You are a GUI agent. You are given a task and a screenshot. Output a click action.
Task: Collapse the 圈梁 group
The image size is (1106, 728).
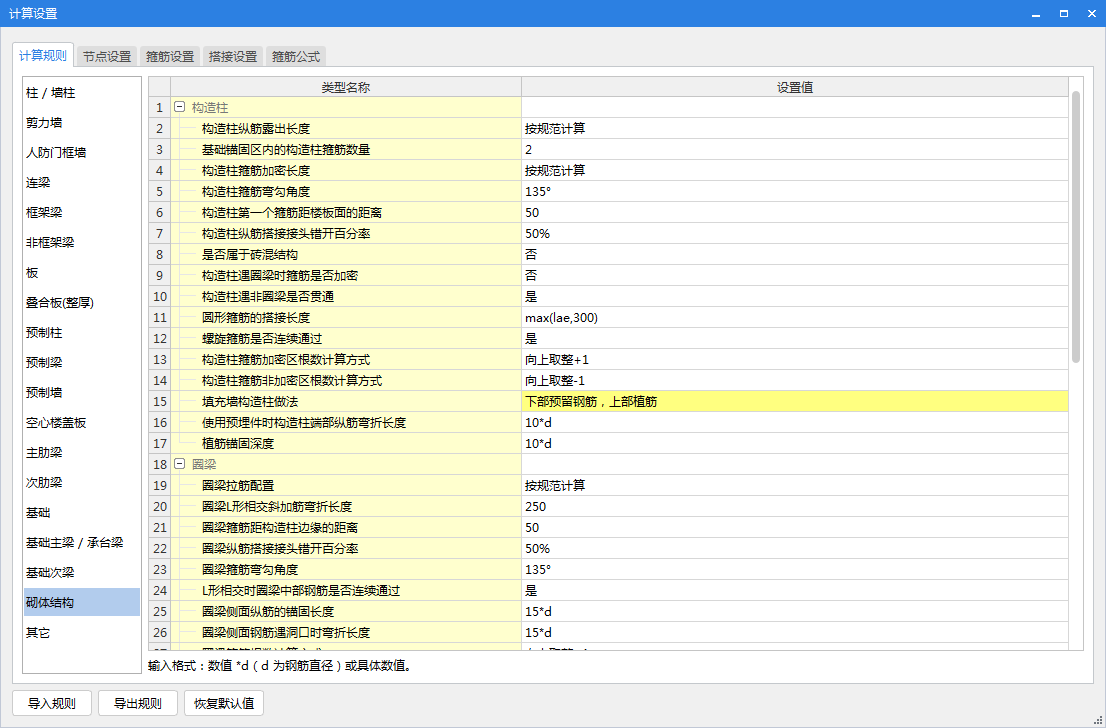[x=179, y=464]
